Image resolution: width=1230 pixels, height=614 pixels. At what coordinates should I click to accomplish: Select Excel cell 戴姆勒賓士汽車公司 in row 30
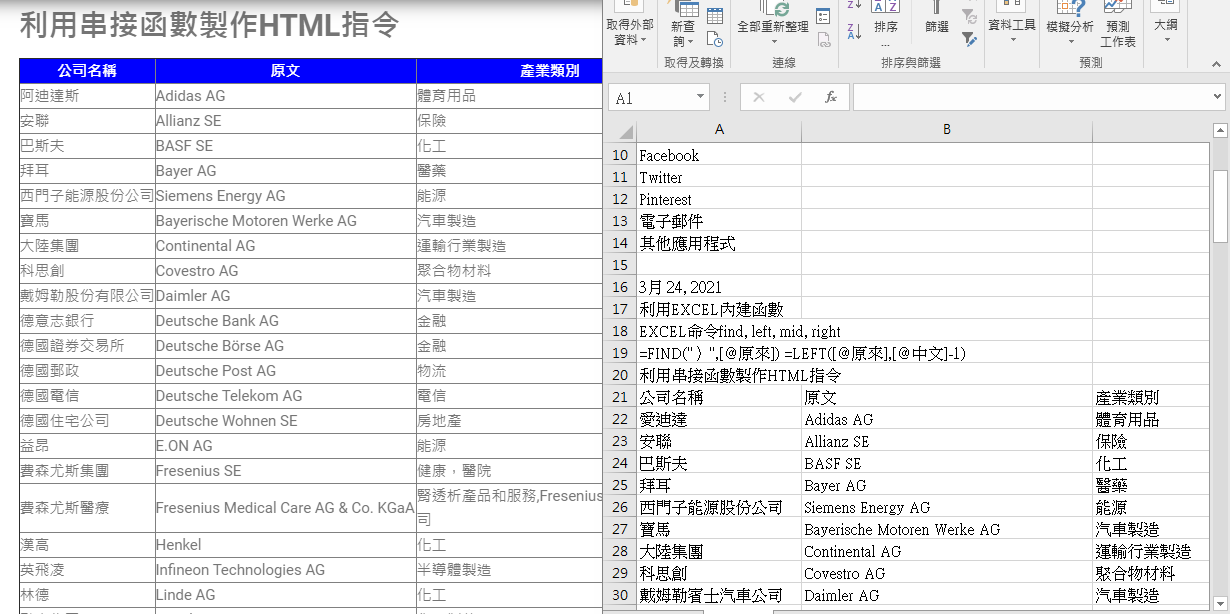[x=719, y=595]
